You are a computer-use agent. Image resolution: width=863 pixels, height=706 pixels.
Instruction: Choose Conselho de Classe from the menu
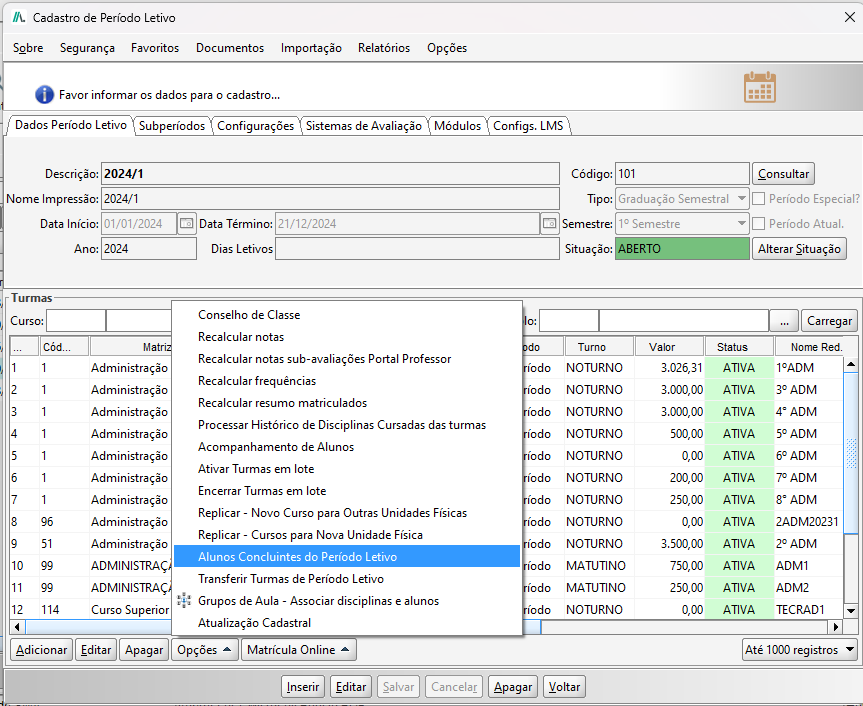(347, 315)
